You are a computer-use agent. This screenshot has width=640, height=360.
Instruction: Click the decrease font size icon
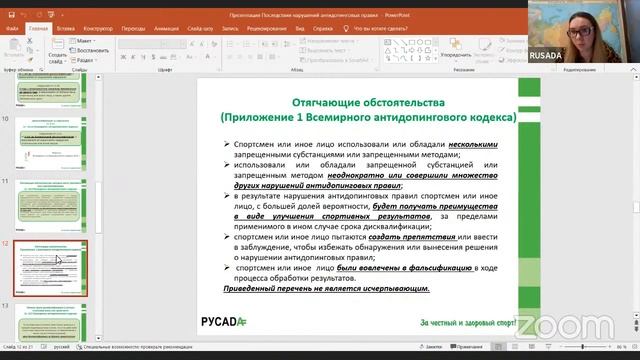coord(202,44)
